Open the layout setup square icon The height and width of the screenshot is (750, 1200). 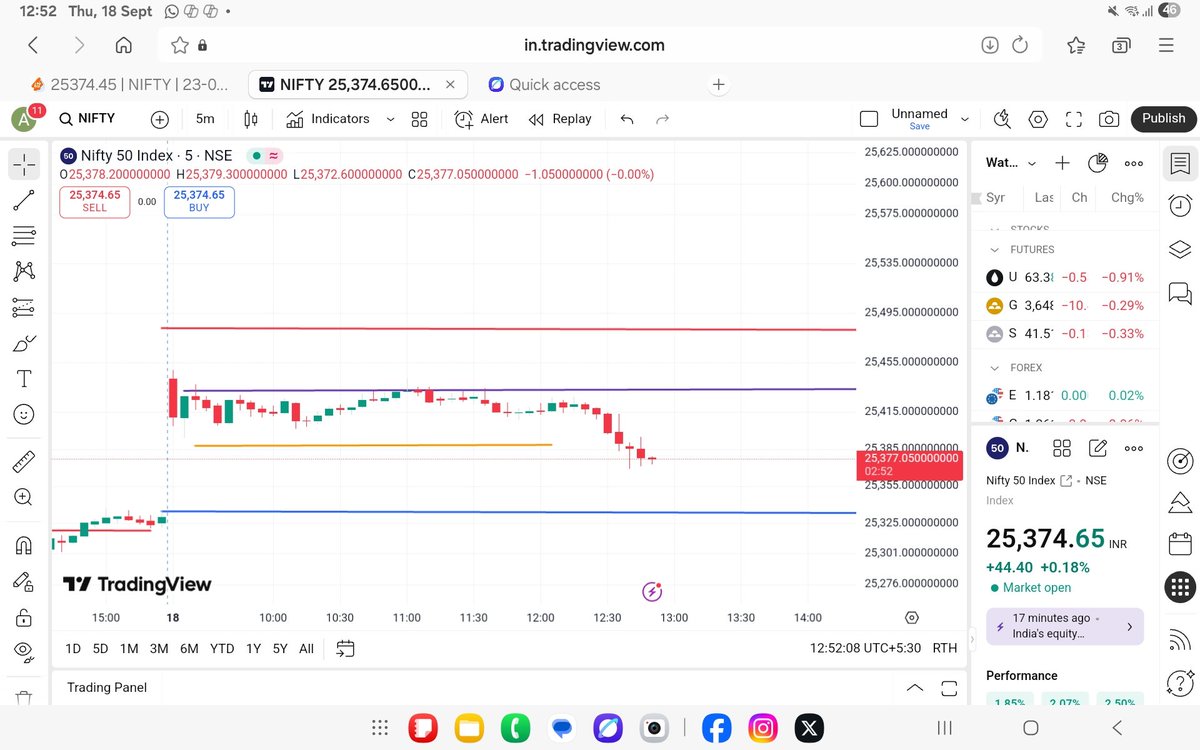pyautogui.click(x=869, y=119)
